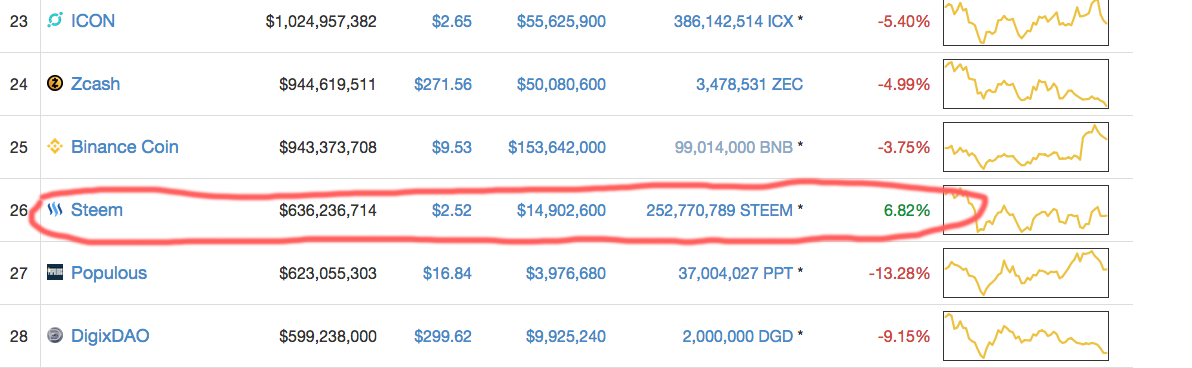
Task: Open the ICON coin name link
Action: point(93,21)
